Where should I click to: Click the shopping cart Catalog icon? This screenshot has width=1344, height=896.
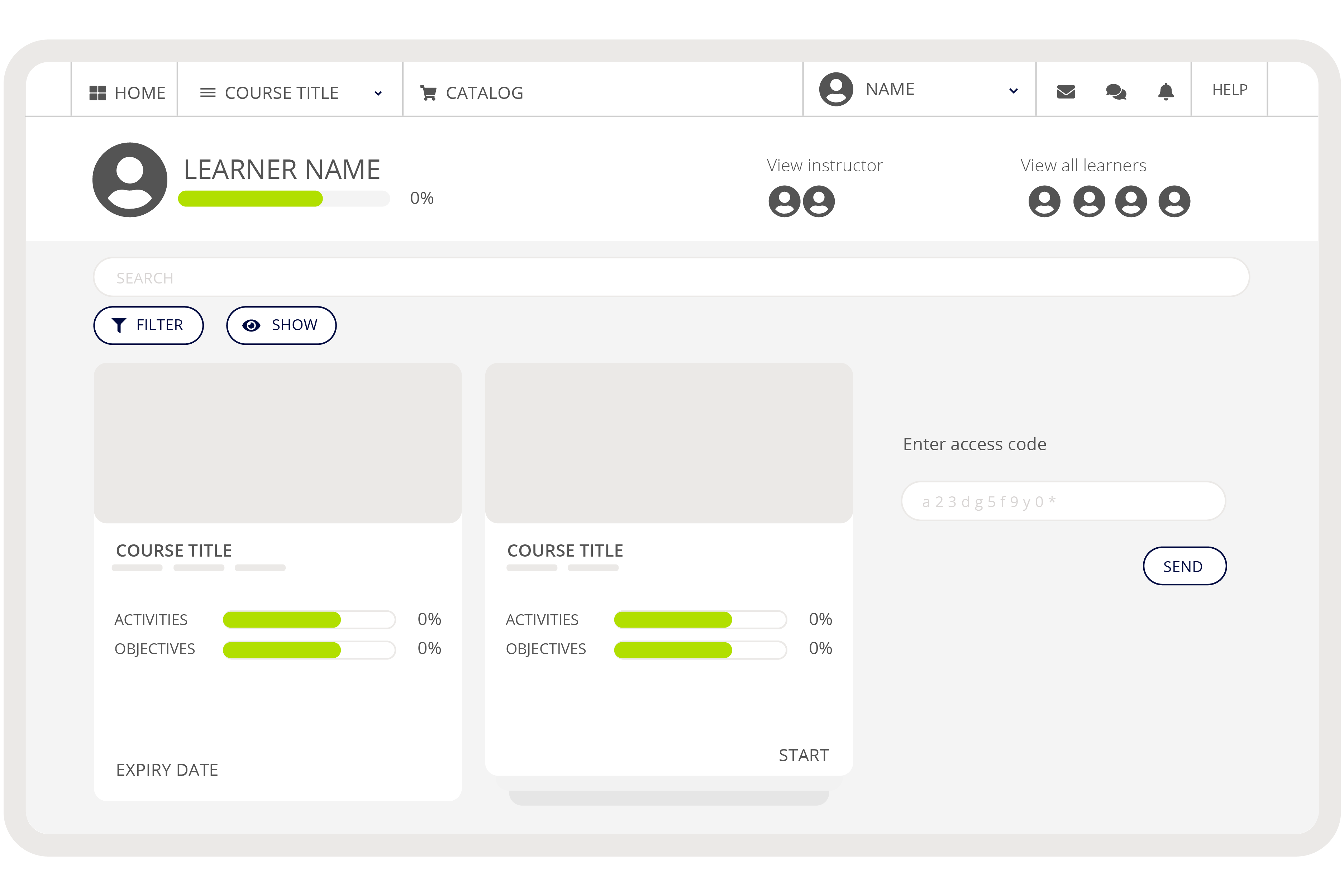point(428,92)
